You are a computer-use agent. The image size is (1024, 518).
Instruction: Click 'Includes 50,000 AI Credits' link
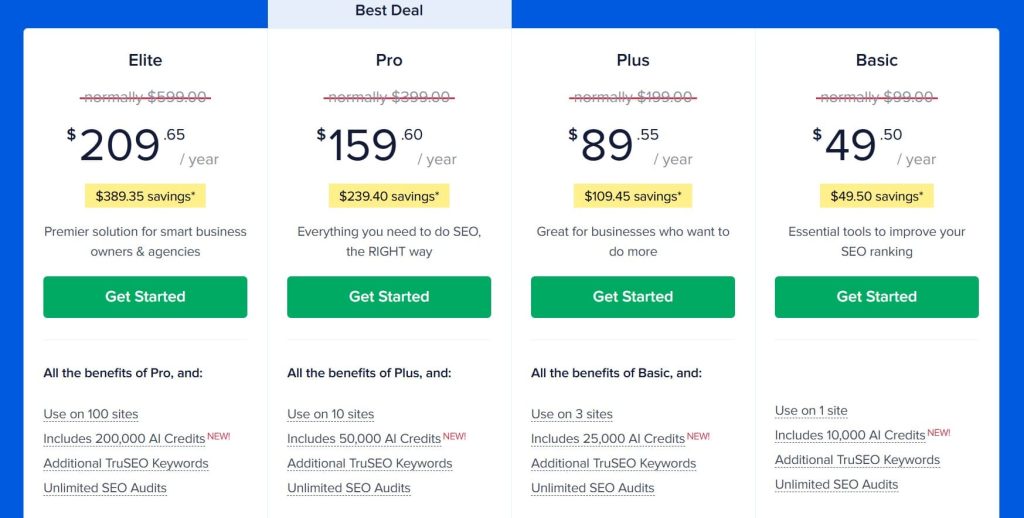coord(364,439)
